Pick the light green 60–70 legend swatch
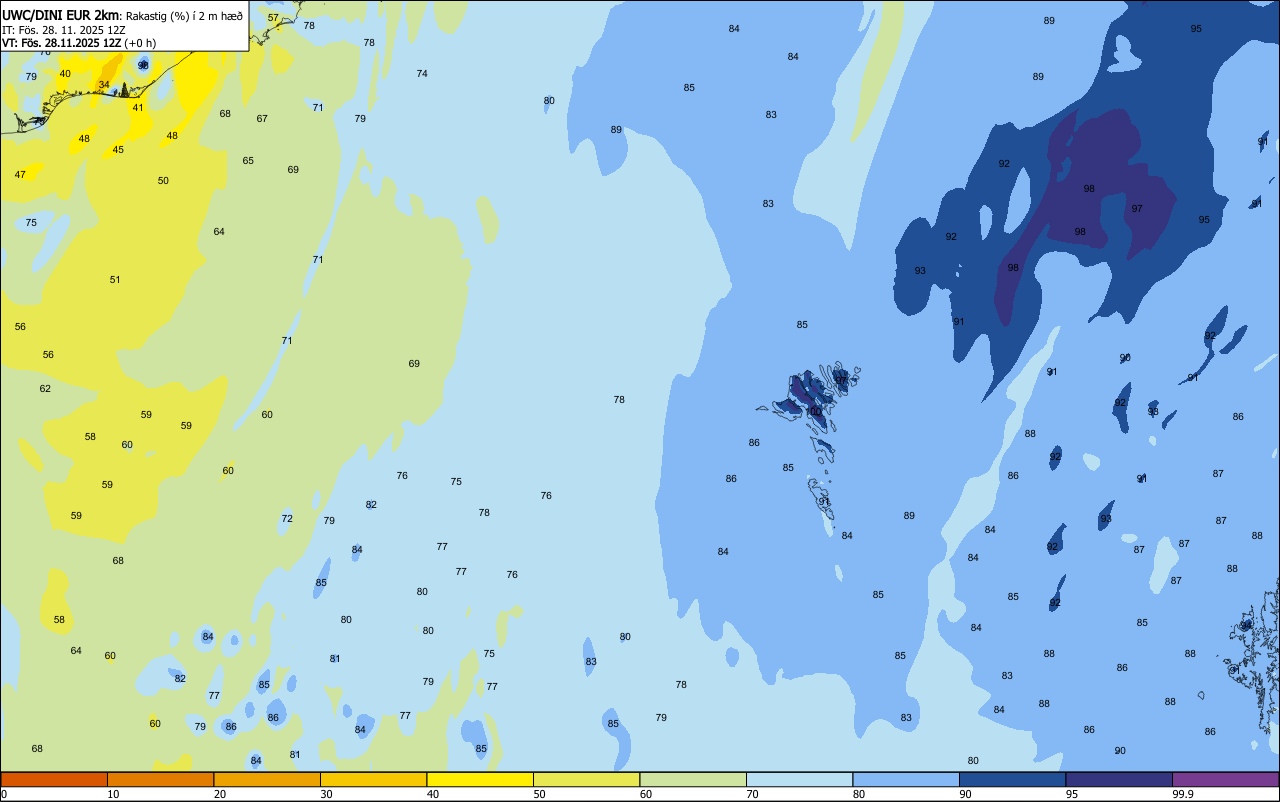The image size is (1280, 802). click(x=693, y=779)
